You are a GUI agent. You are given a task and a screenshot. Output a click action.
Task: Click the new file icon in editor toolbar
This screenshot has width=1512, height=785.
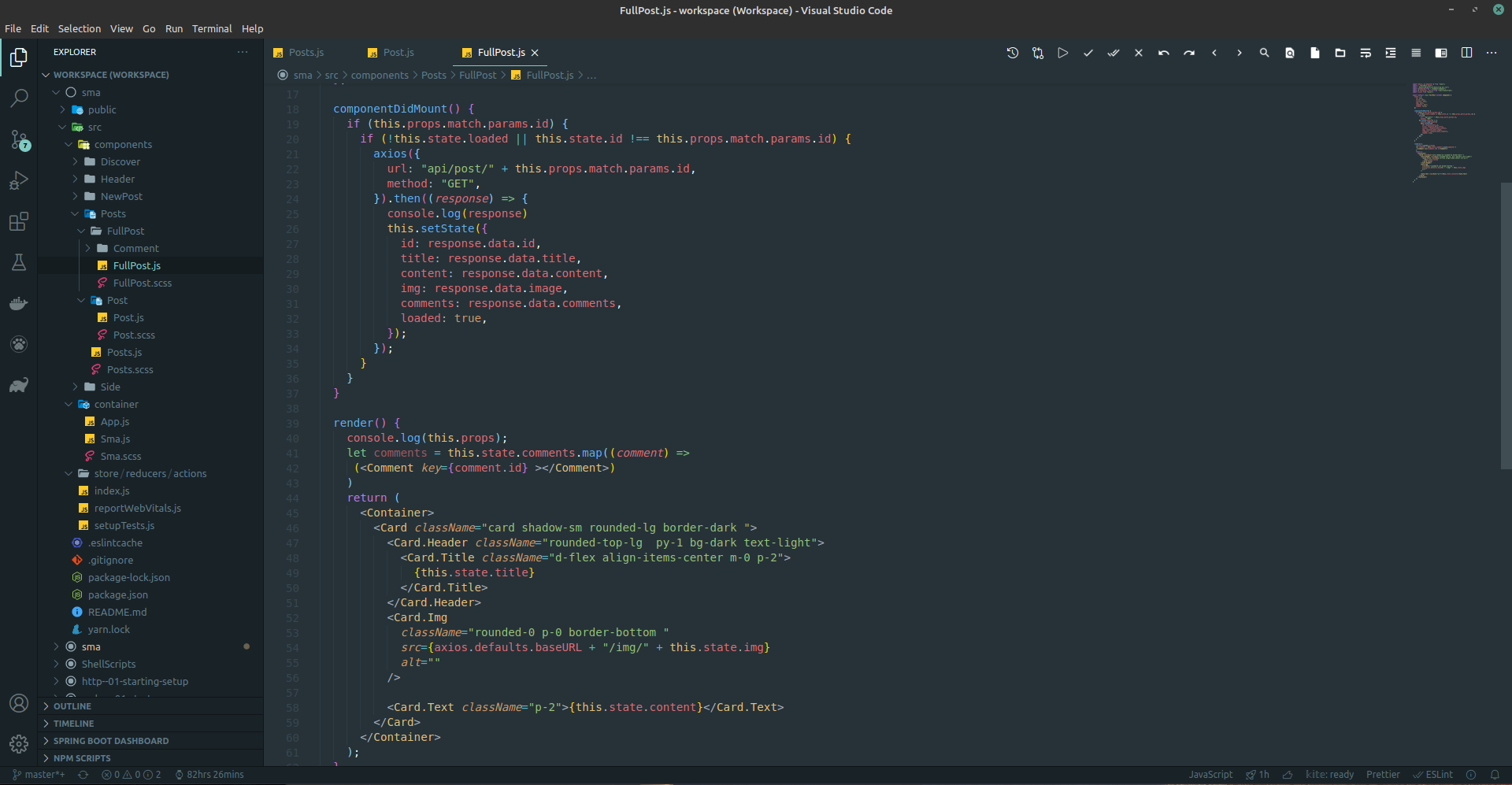(x=1315, y=53)
